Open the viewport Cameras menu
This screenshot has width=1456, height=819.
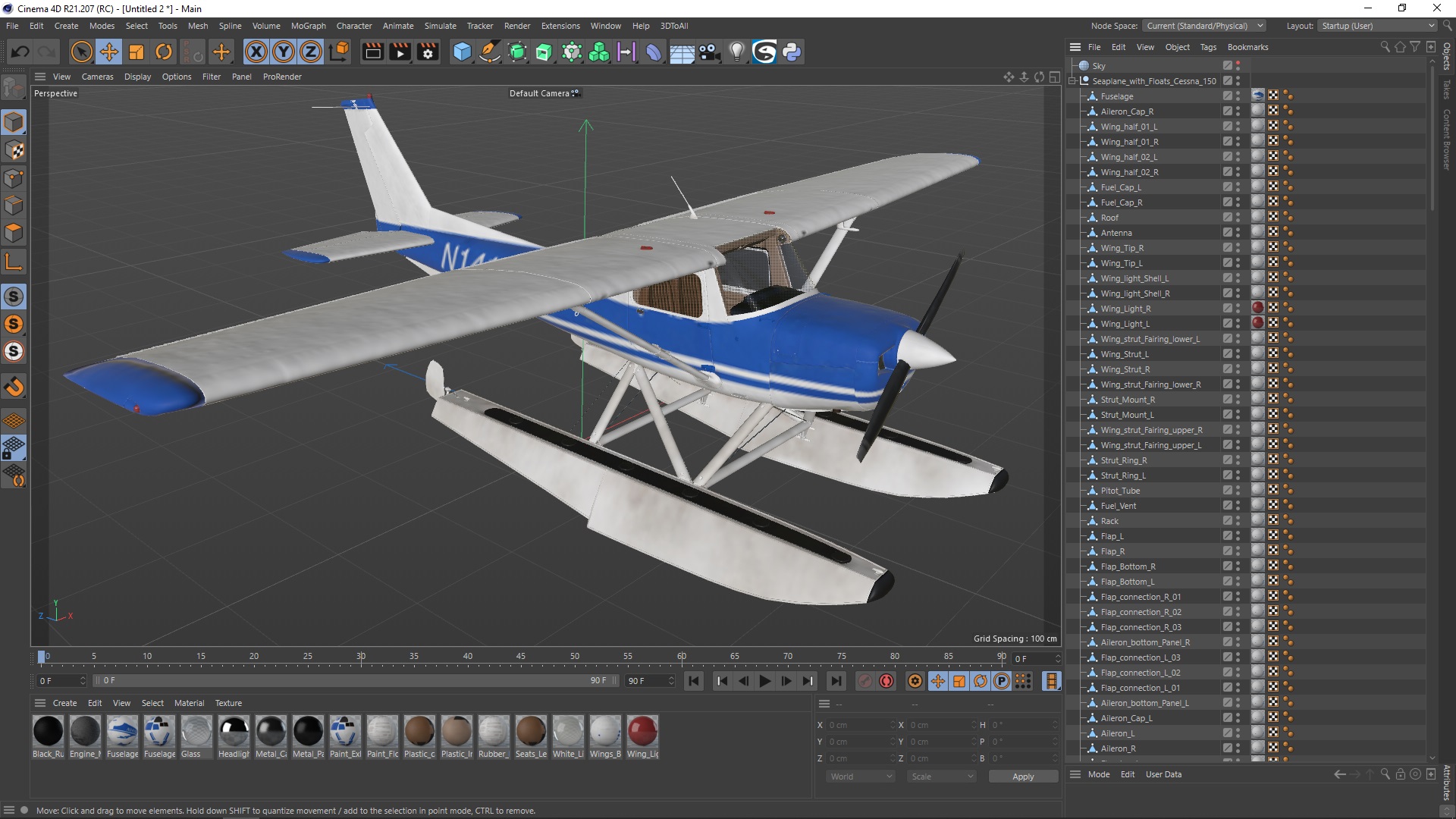tap(97, 77)
